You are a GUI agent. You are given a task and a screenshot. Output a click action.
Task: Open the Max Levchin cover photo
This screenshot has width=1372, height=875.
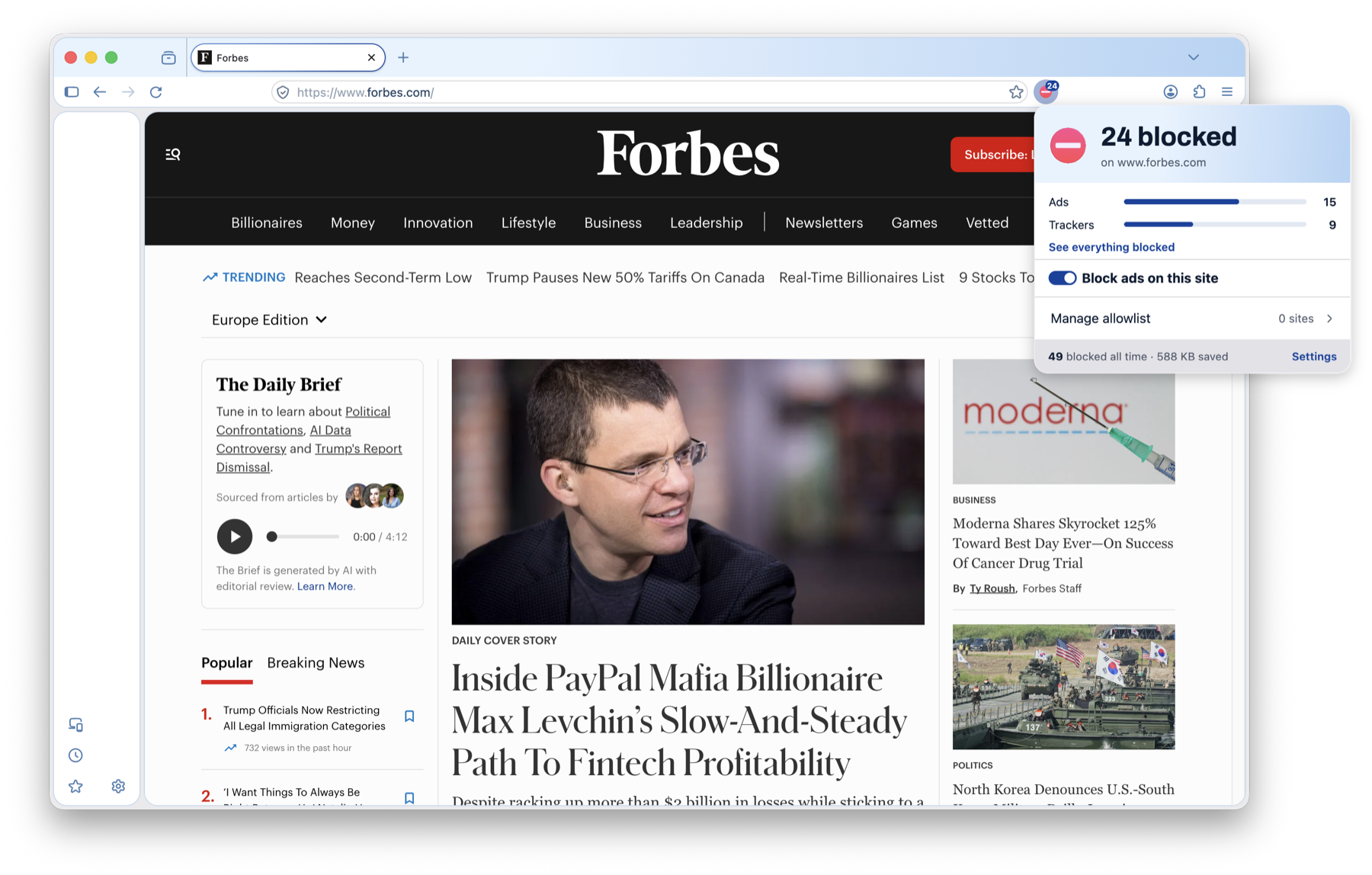click(688, 492)
